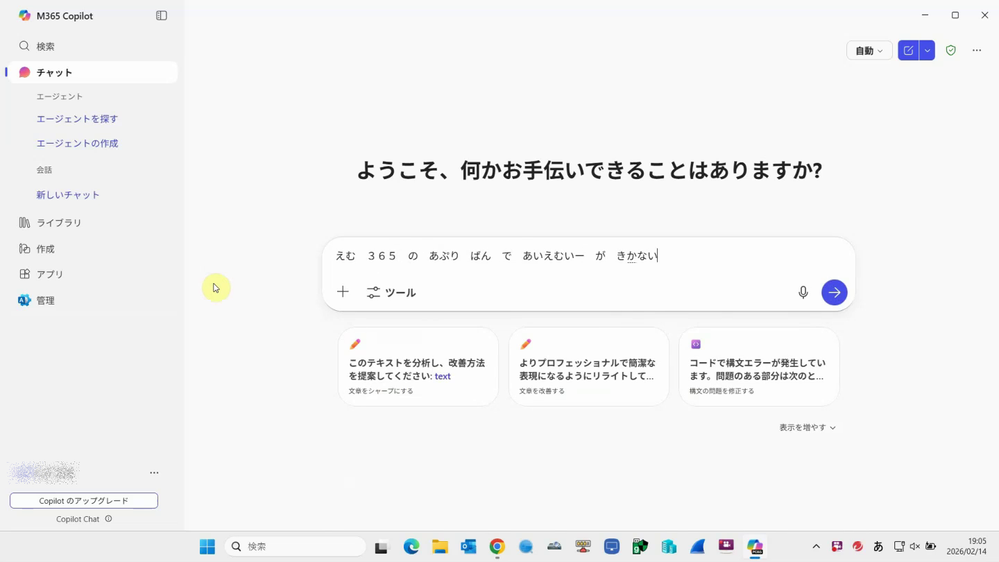Open the clock and date 19:05
The width and height of the screenshot is (999, 562).
pyautogui.click(x=966, y=546)
